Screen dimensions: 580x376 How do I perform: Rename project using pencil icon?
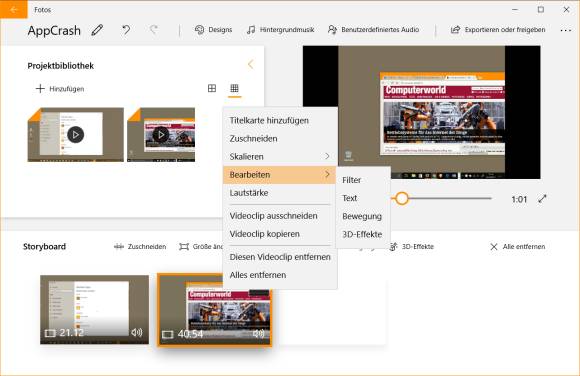pyautogui.click(x=97, y=30)
